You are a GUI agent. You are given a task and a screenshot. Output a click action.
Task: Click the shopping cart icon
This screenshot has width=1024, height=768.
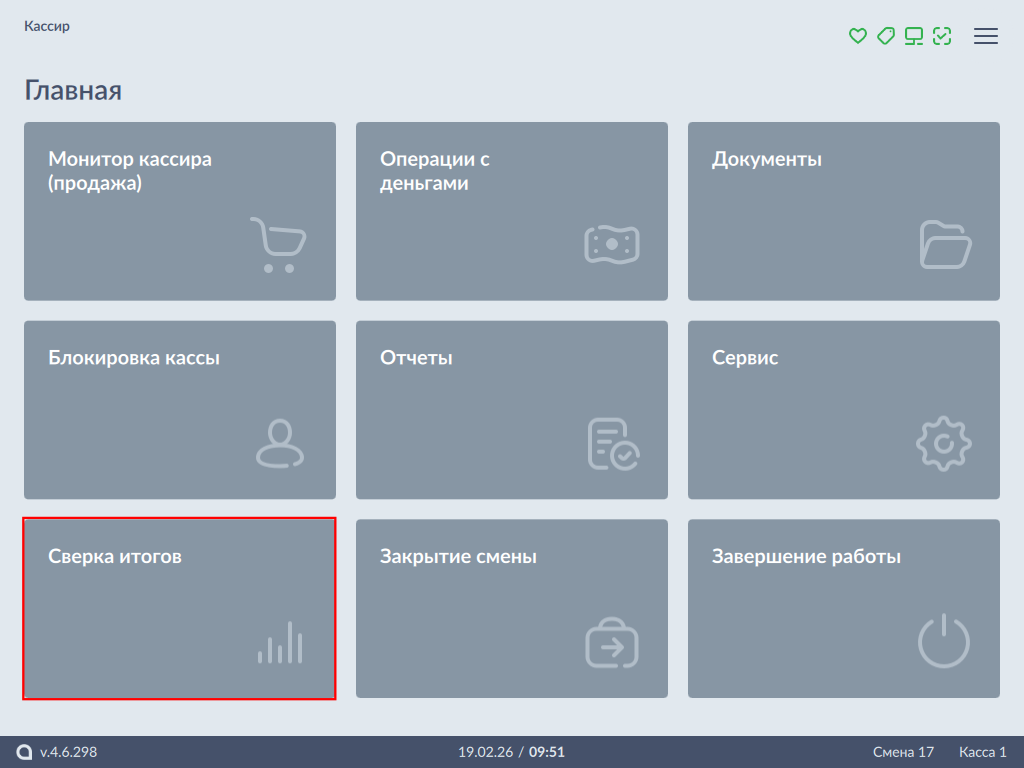pyautogui.click(x=278, y=245)
